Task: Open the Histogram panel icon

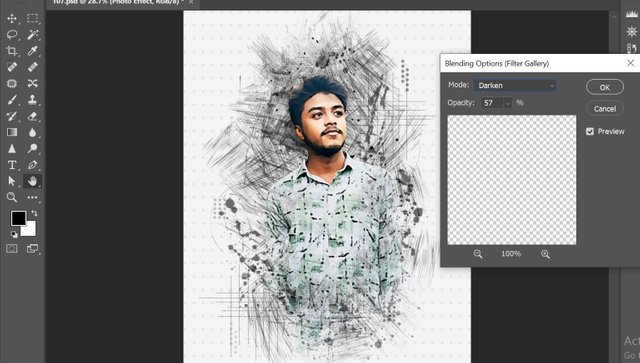Action: 631,14
